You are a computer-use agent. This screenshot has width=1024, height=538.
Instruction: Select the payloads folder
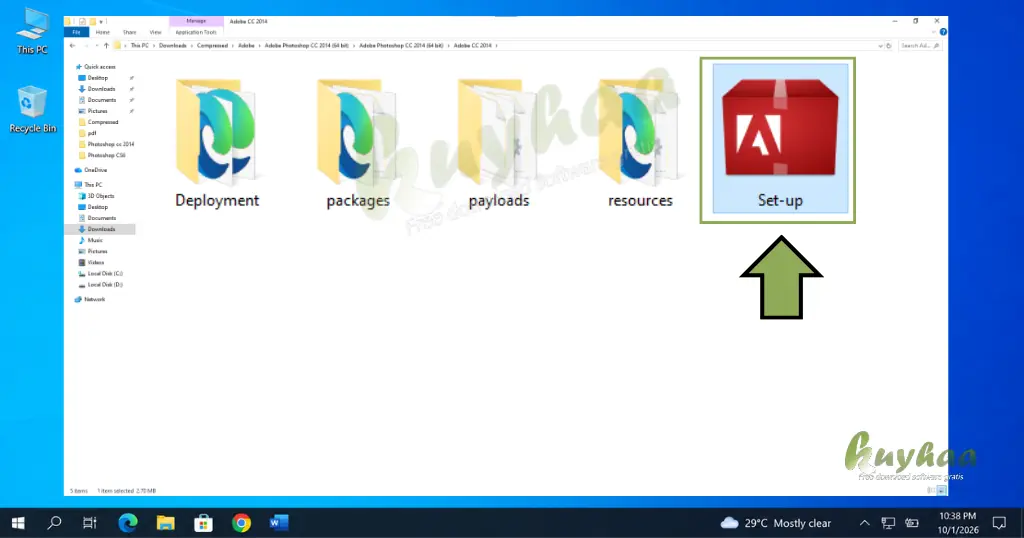tap(499, 144)
